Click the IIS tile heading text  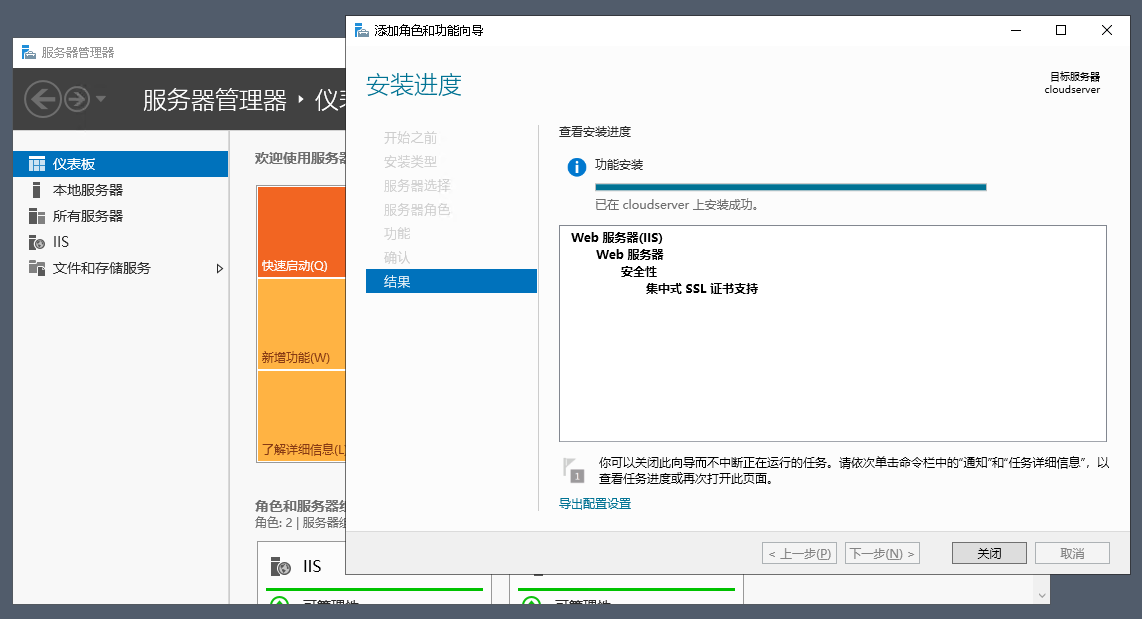312,566
